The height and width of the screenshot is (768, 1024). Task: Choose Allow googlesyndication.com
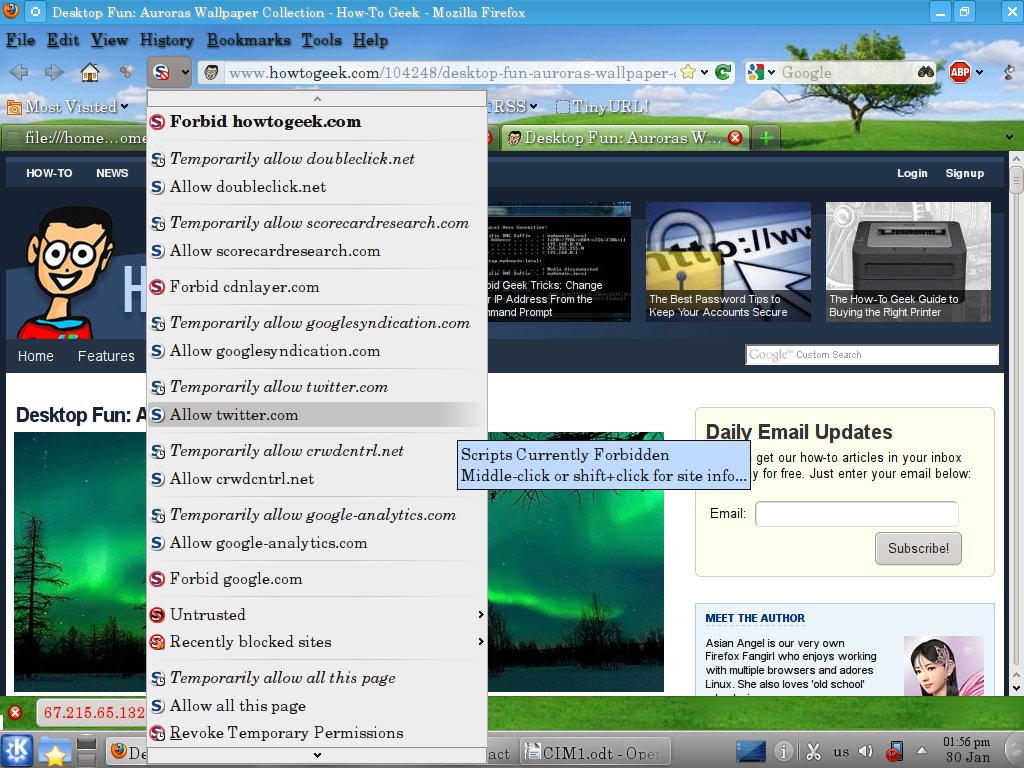click(x=317, y=351)
